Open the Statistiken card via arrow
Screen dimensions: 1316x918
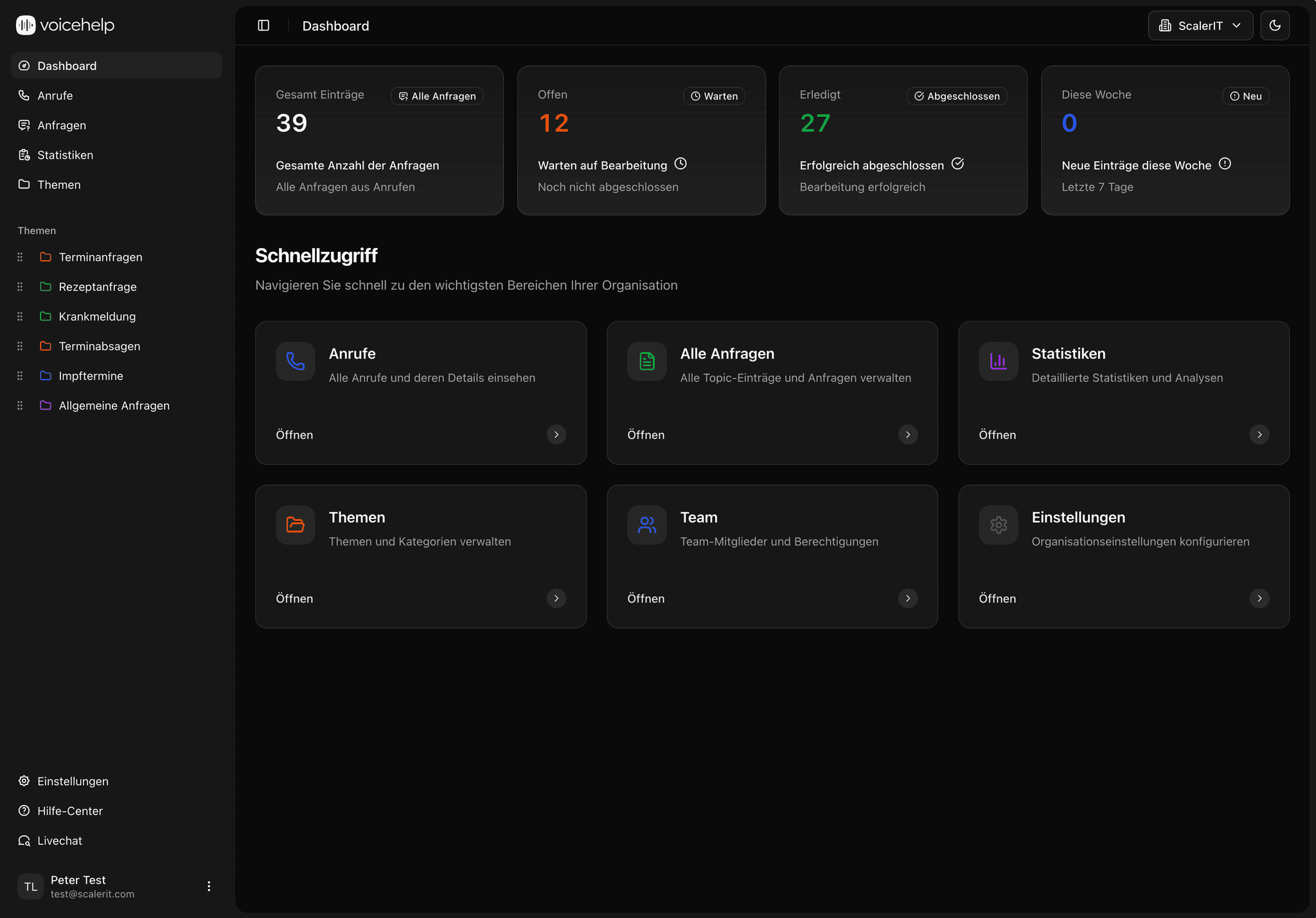pyautogui.click(x=1259, y=435)
